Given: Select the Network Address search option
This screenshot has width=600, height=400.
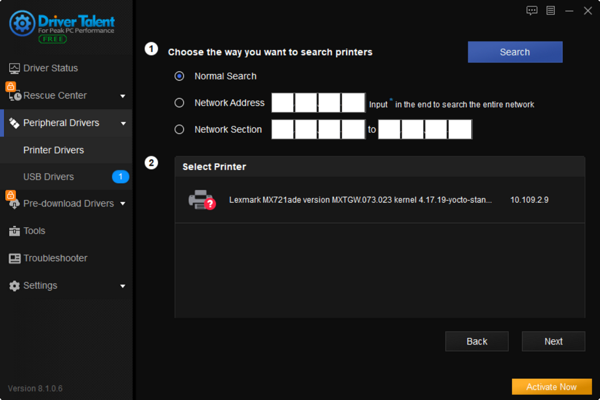Looking at the screenshot, I should click(x=180, y=102).
